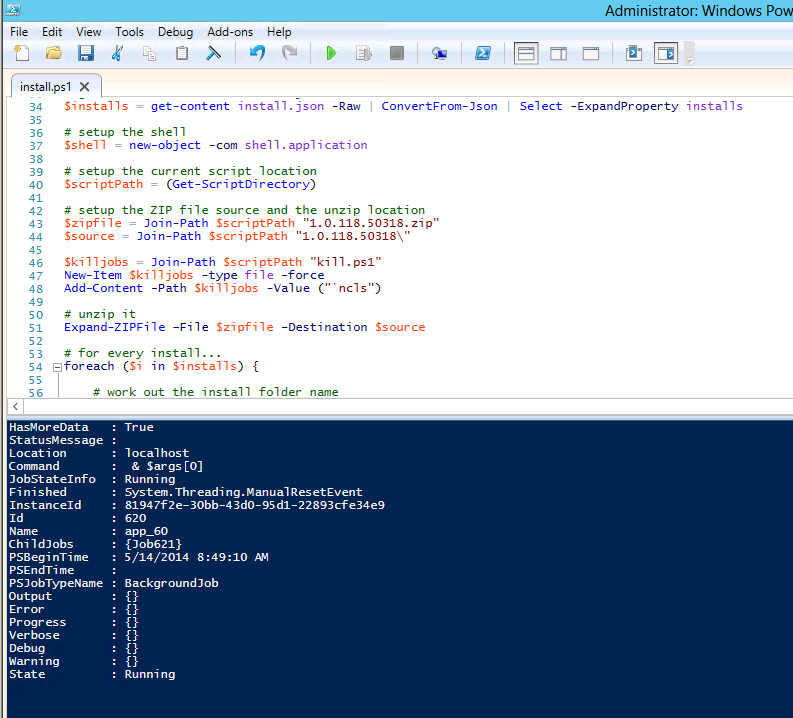The width and height of the screenshot is (793, 718).
Task: Run script with green play icon
Action: pos(331,53)
